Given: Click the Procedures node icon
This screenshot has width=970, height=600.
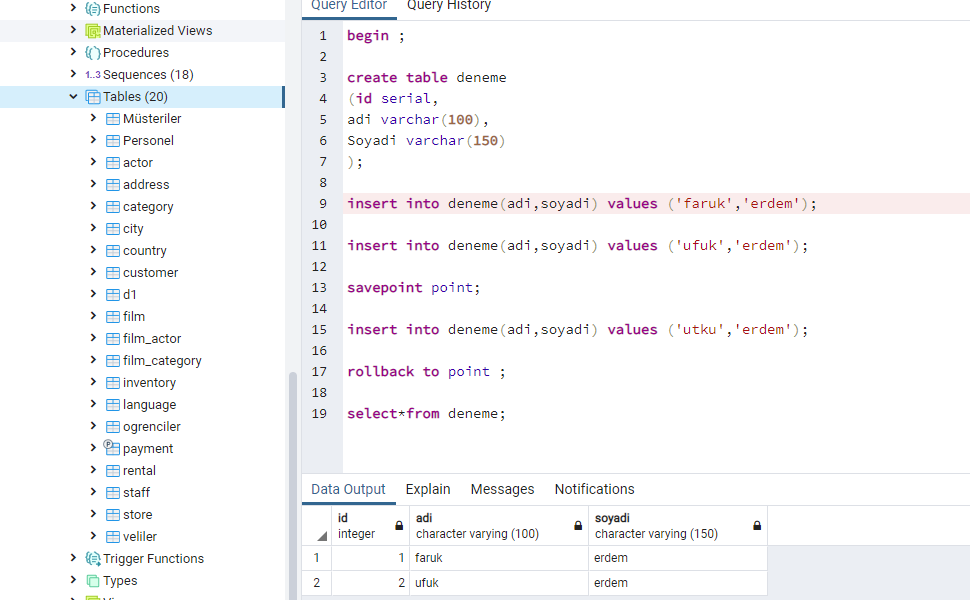Looking at the screenshot, I should (93, 53).
